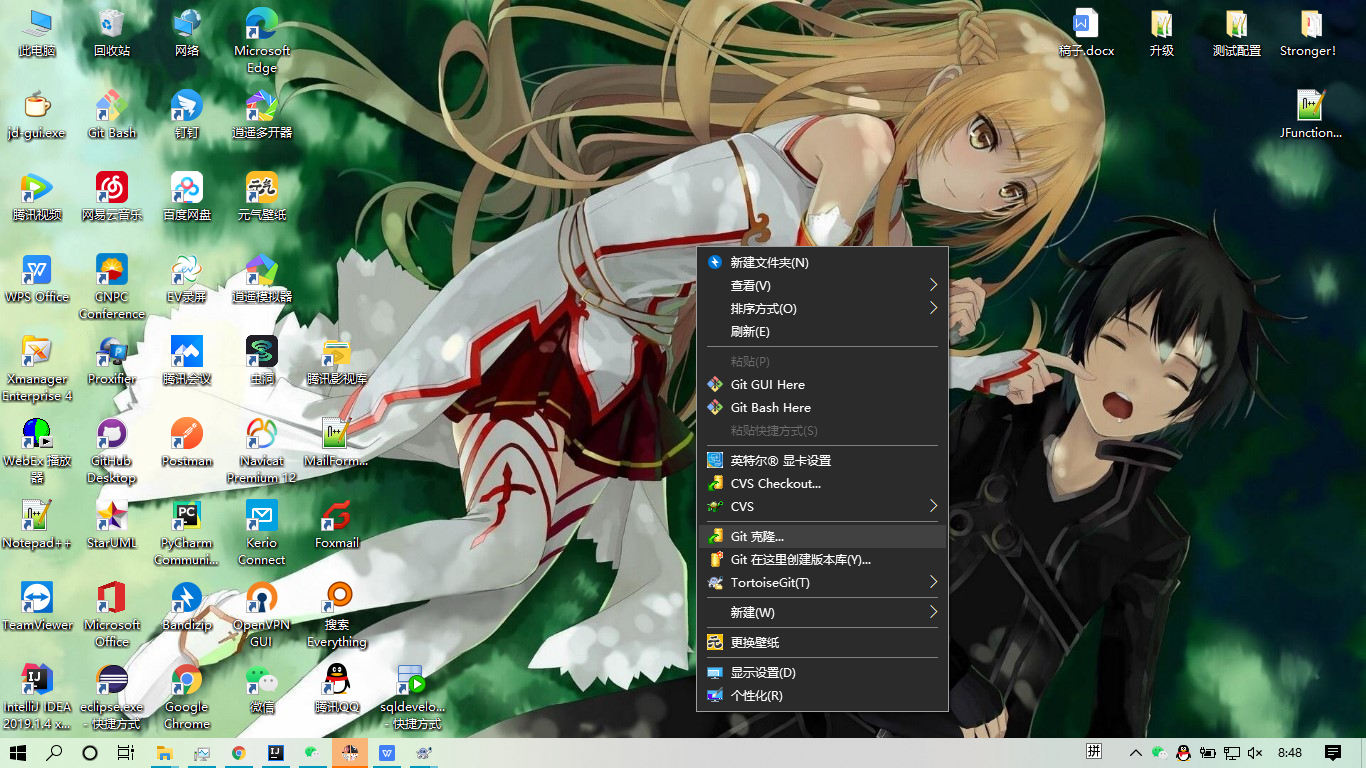Expand the 新建(W) submenu
The width and height of the screenshot is (1366, 768).
(x=822, y=612)
